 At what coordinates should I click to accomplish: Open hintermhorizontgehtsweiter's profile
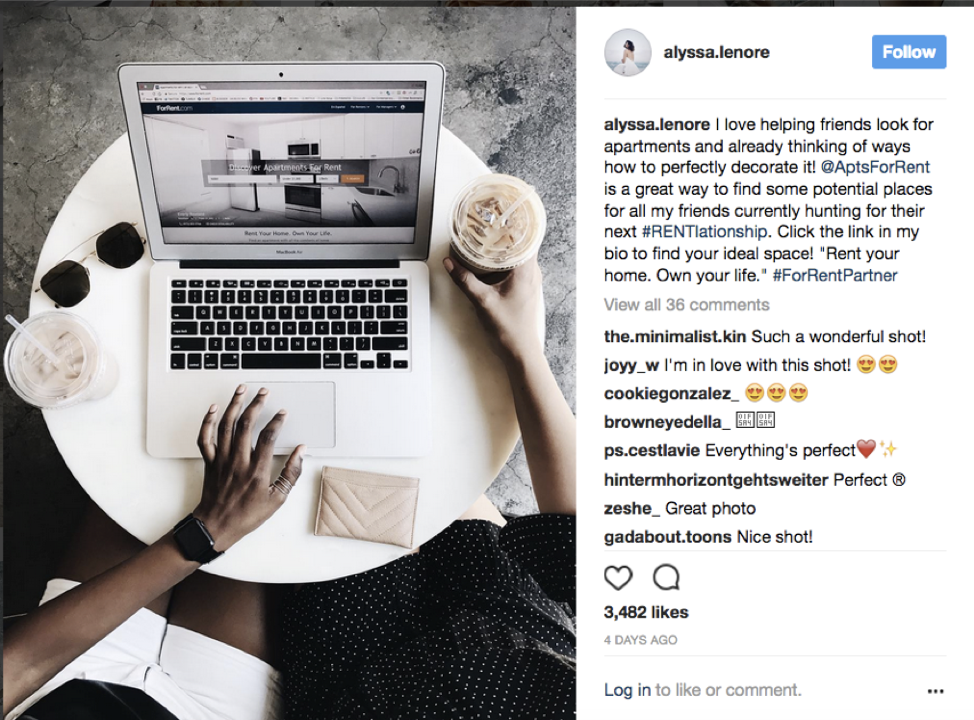tap(716, 480)
